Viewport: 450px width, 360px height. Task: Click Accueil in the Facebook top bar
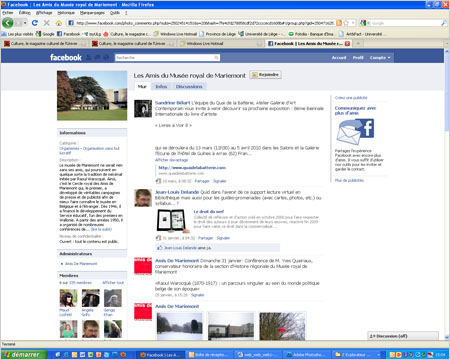coord(339,58)
